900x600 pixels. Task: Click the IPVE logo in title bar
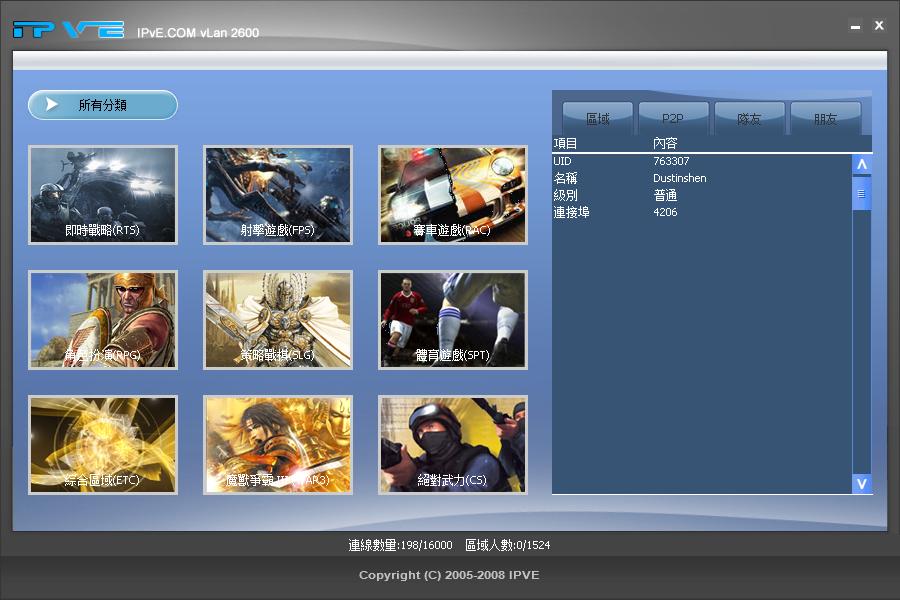68,29
